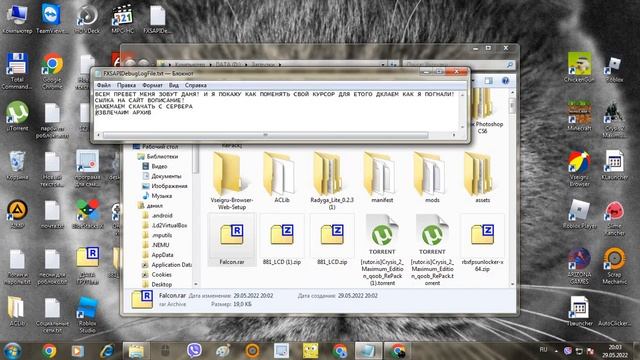This screenshot has width=640, height=360.
Task: Select the Falcon.rar archive in Explorer
Action: click(x=231, y=241)
